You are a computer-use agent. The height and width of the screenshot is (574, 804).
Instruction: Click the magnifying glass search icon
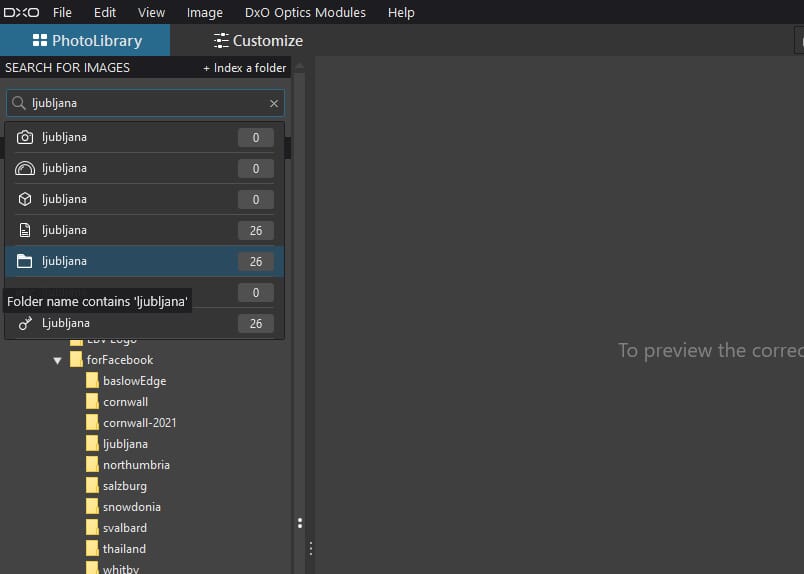click(x=19, y=103)
